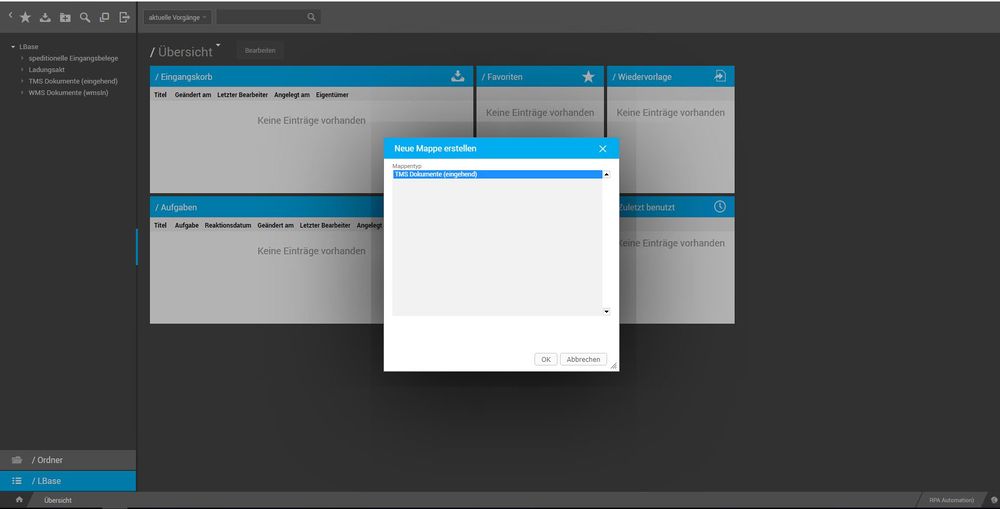Image resolution: width=1000 pixels, height=509 pixels.
Task: Click the new folder plus toolbar icon
Action: coord(65,18)
